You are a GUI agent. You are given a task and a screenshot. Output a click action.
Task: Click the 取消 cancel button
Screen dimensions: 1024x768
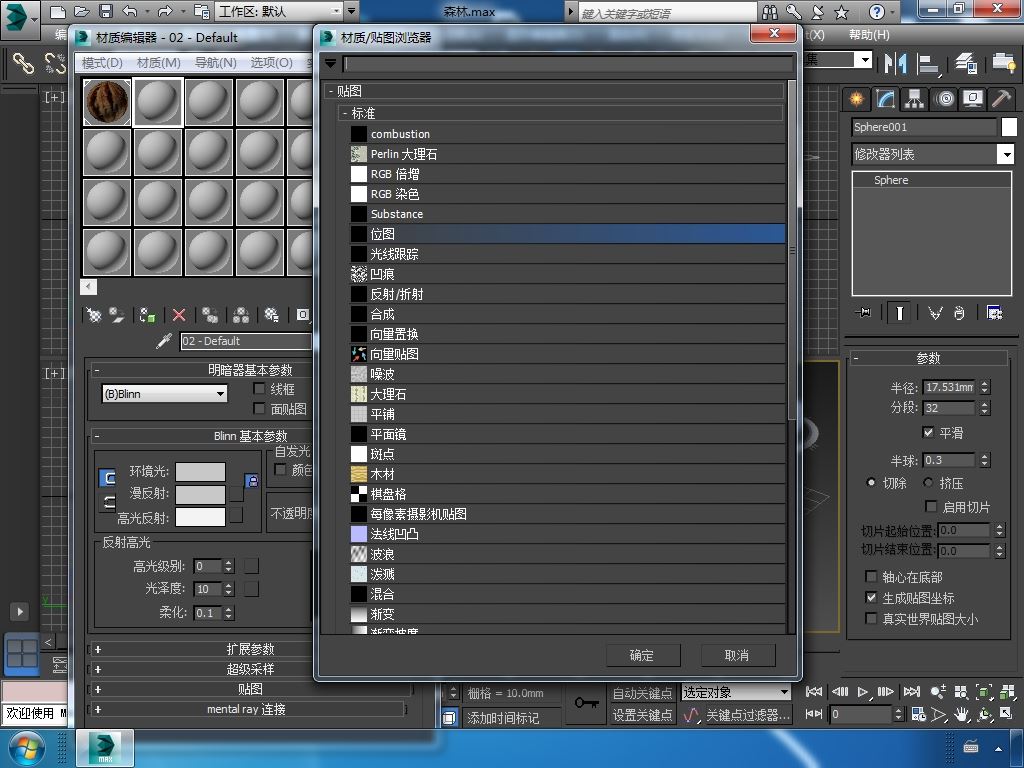coord(737,655)
